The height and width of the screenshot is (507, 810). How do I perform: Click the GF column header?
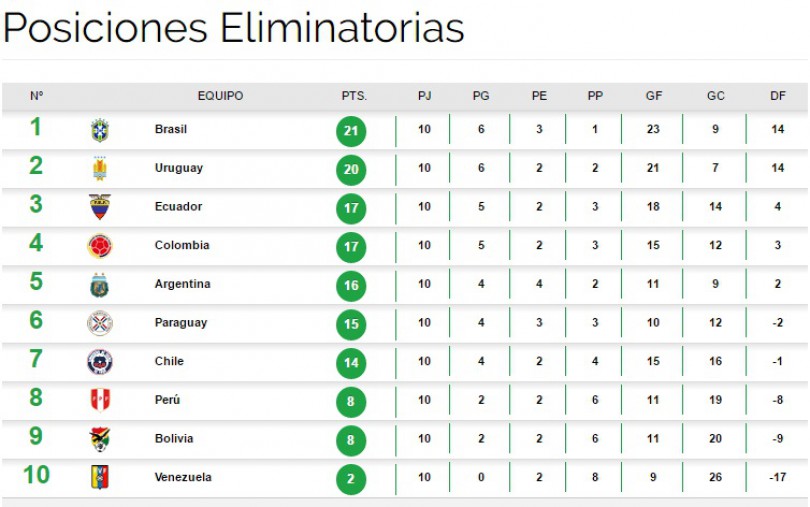point(653,96)
